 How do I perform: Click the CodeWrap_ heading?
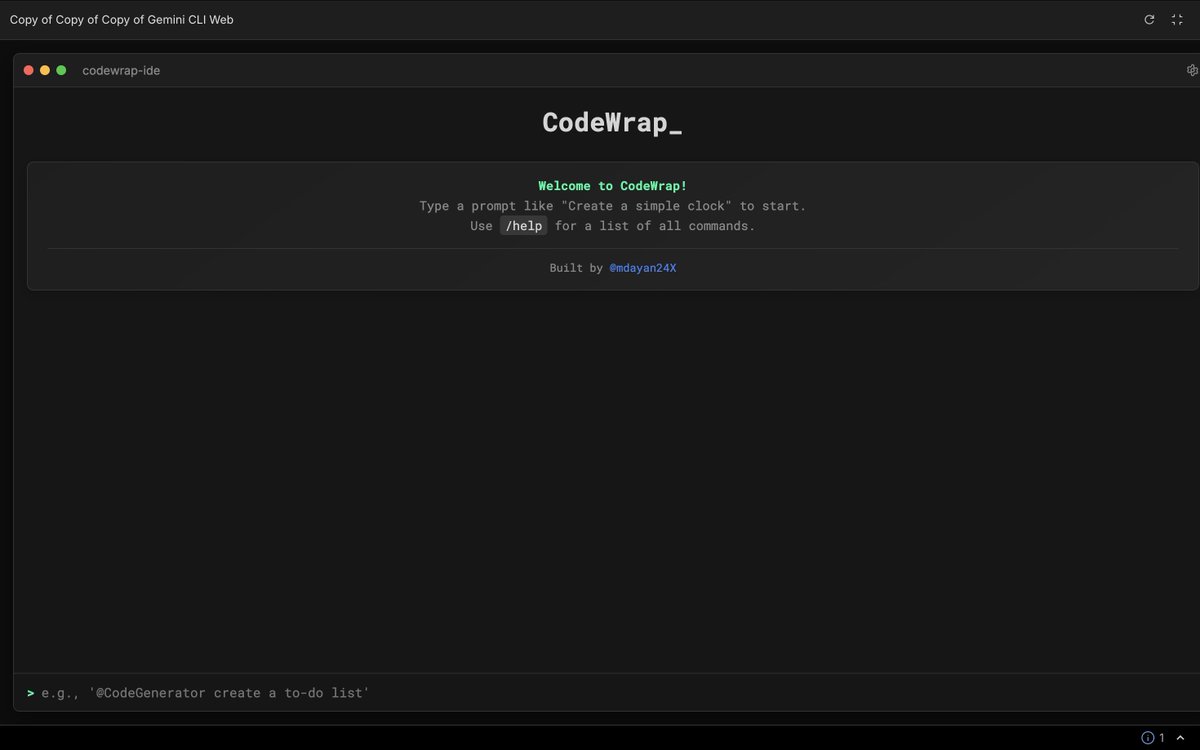[x=612, y=122]
